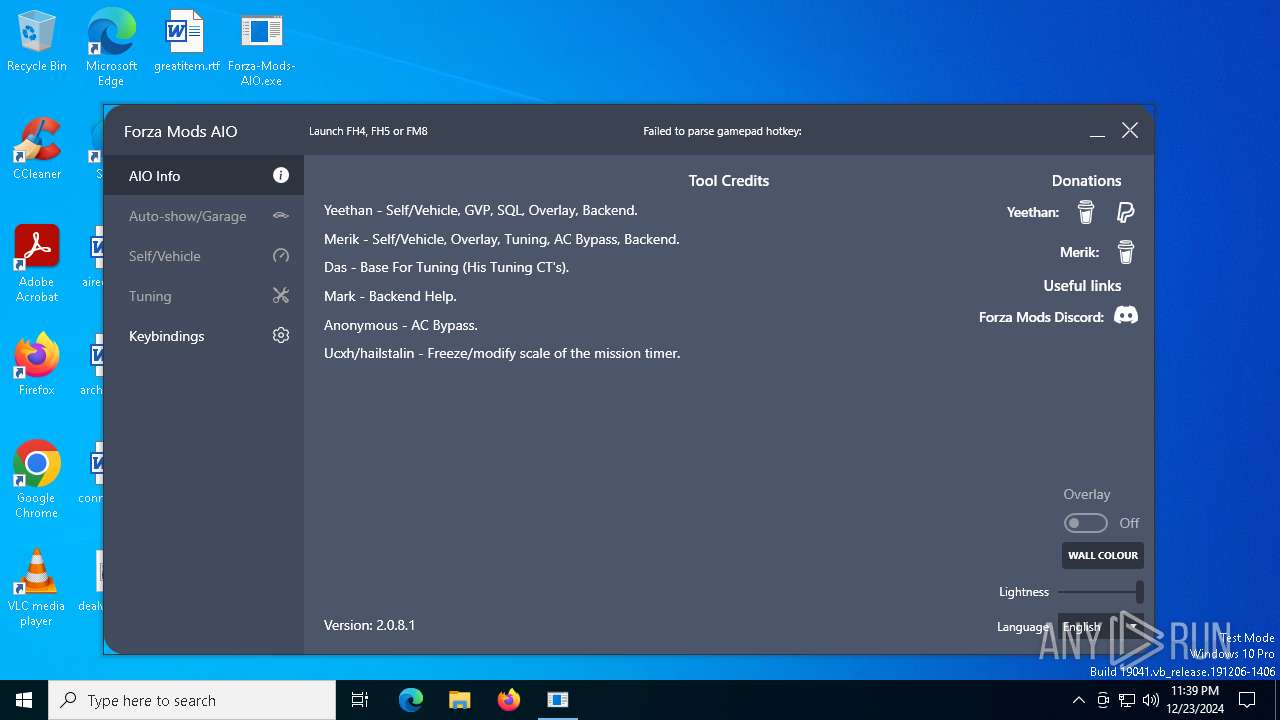This screenshot has height=720, width=1280.
Task: Open Task View on the taskbar
Action: point(360,700)
